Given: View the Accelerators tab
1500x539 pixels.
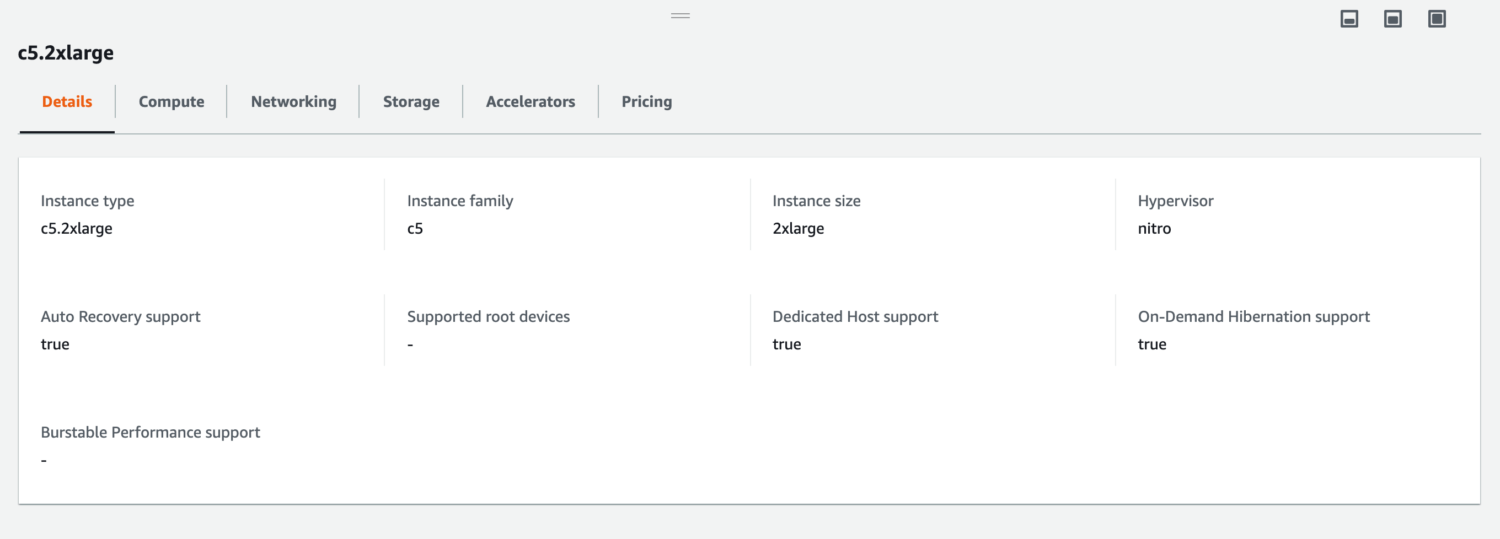Looking at the screenshot, I should click(x=530, y=102).
